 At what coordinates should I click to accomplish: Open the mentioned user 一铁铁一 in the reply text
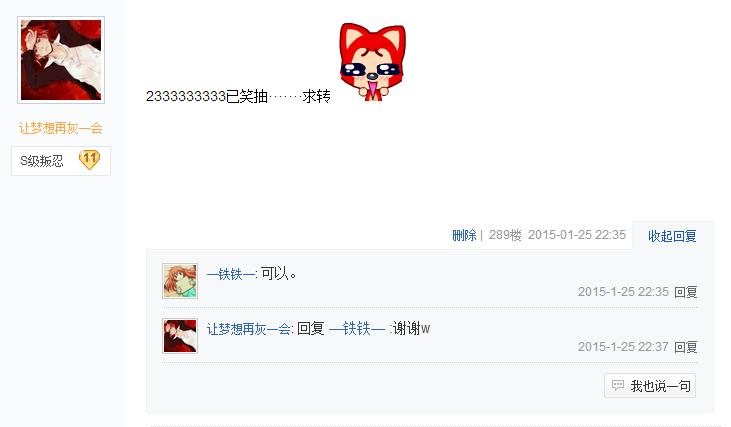[x=357, y=329]
